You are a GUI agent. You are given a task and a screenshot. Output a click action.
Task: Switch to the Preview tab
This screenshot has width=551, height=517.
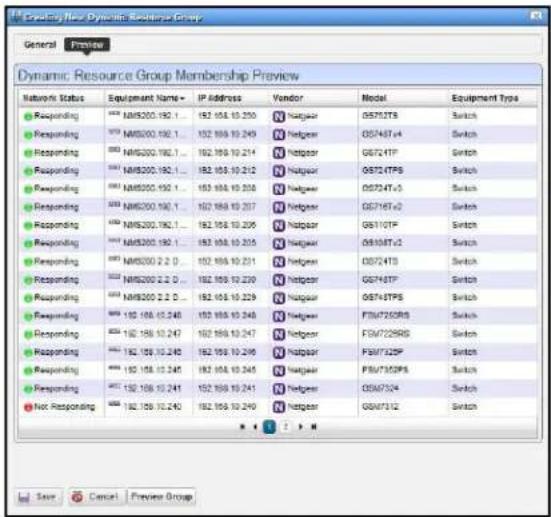(x=87, y=45)
